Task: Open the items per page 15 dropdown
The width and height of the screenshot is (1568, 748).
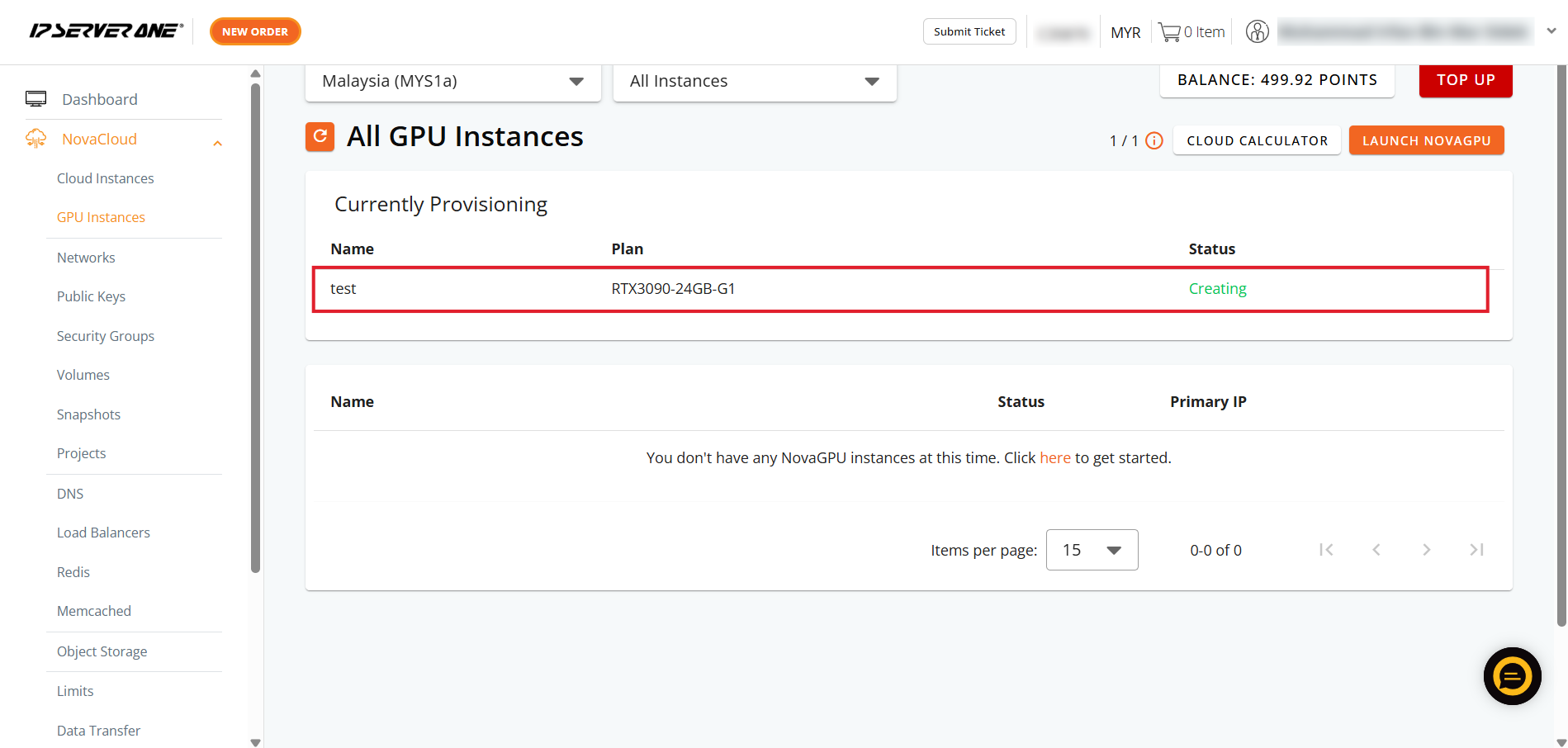Action: (1092, 550)
